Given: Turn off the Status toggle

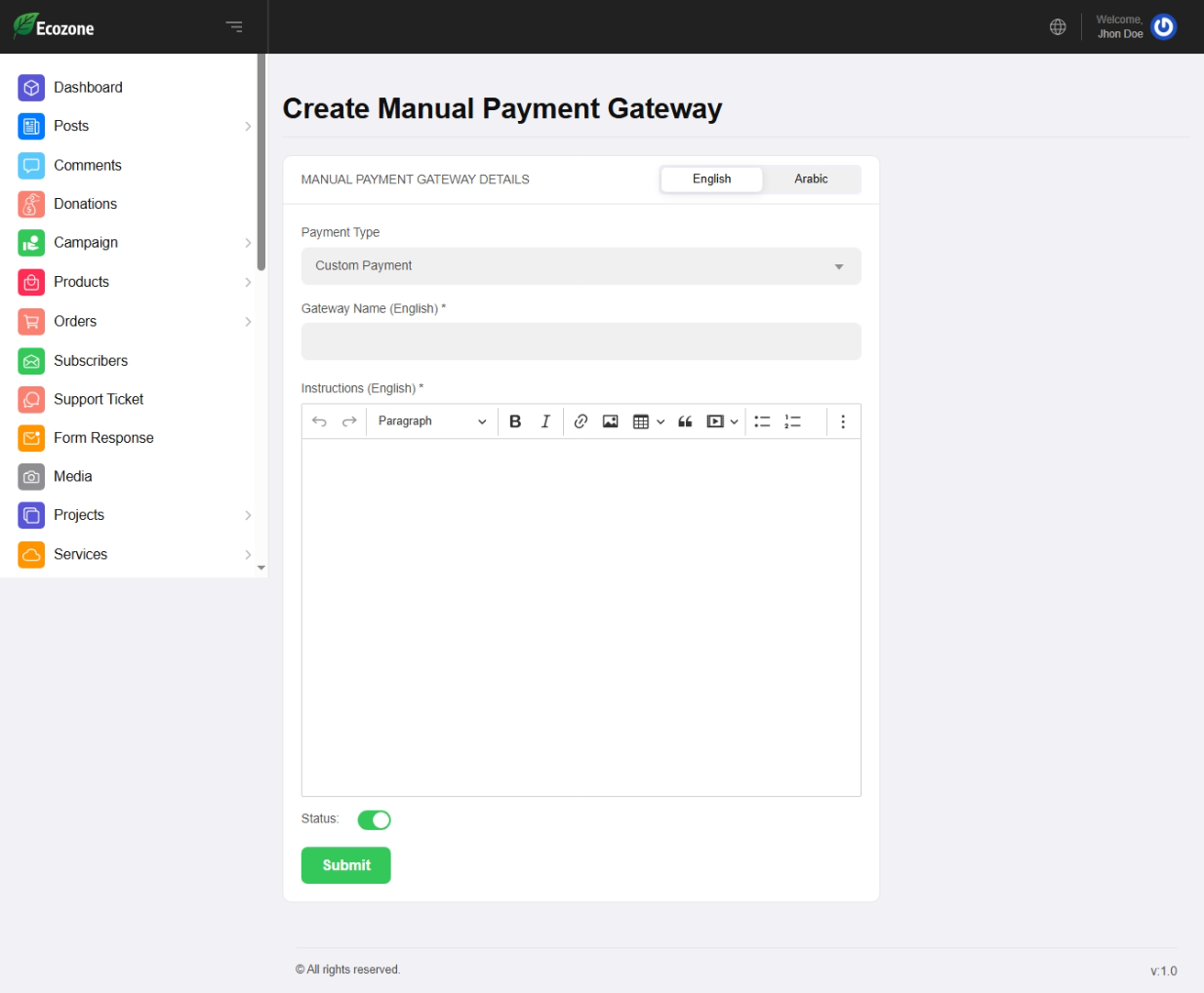Looking at the screenshot, I should pos(374,820).
